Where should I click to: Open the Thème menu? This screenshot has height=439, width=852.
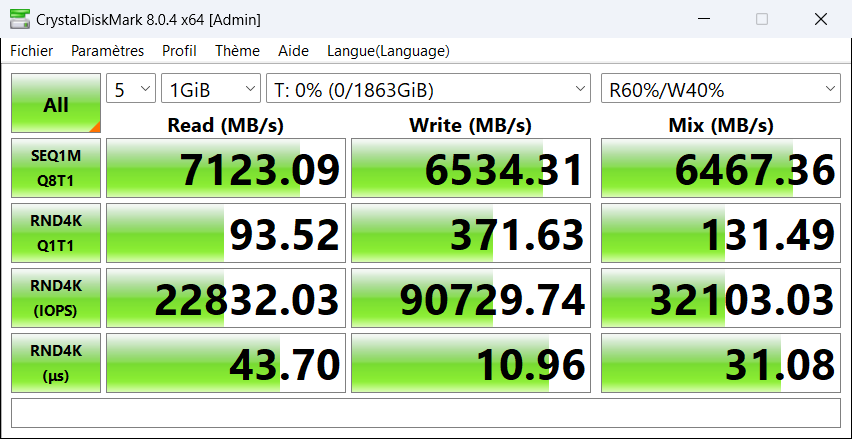[237, 51]
